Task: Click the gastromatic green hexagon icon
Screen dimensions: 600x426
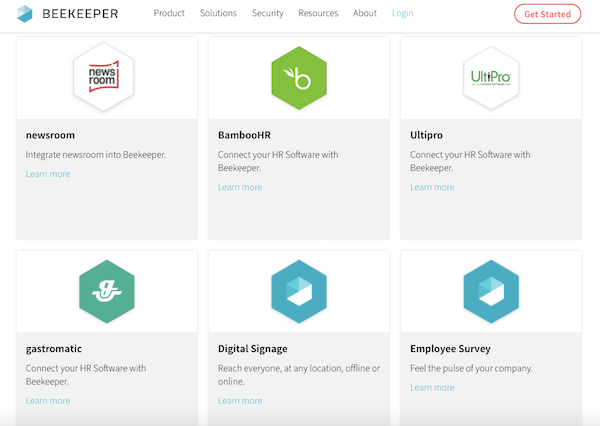Action: pyautogui.click(x=107, y=292)
